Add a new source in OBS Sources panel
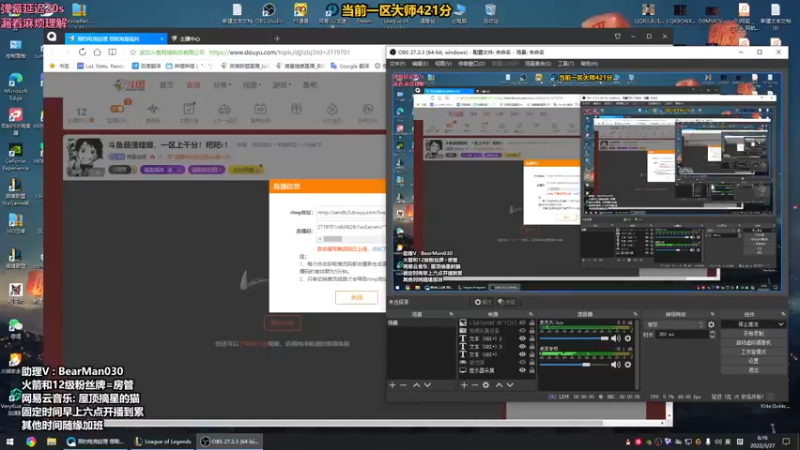Screen dimensions: 800x450 pyautogui.click(x=464, y=385)
